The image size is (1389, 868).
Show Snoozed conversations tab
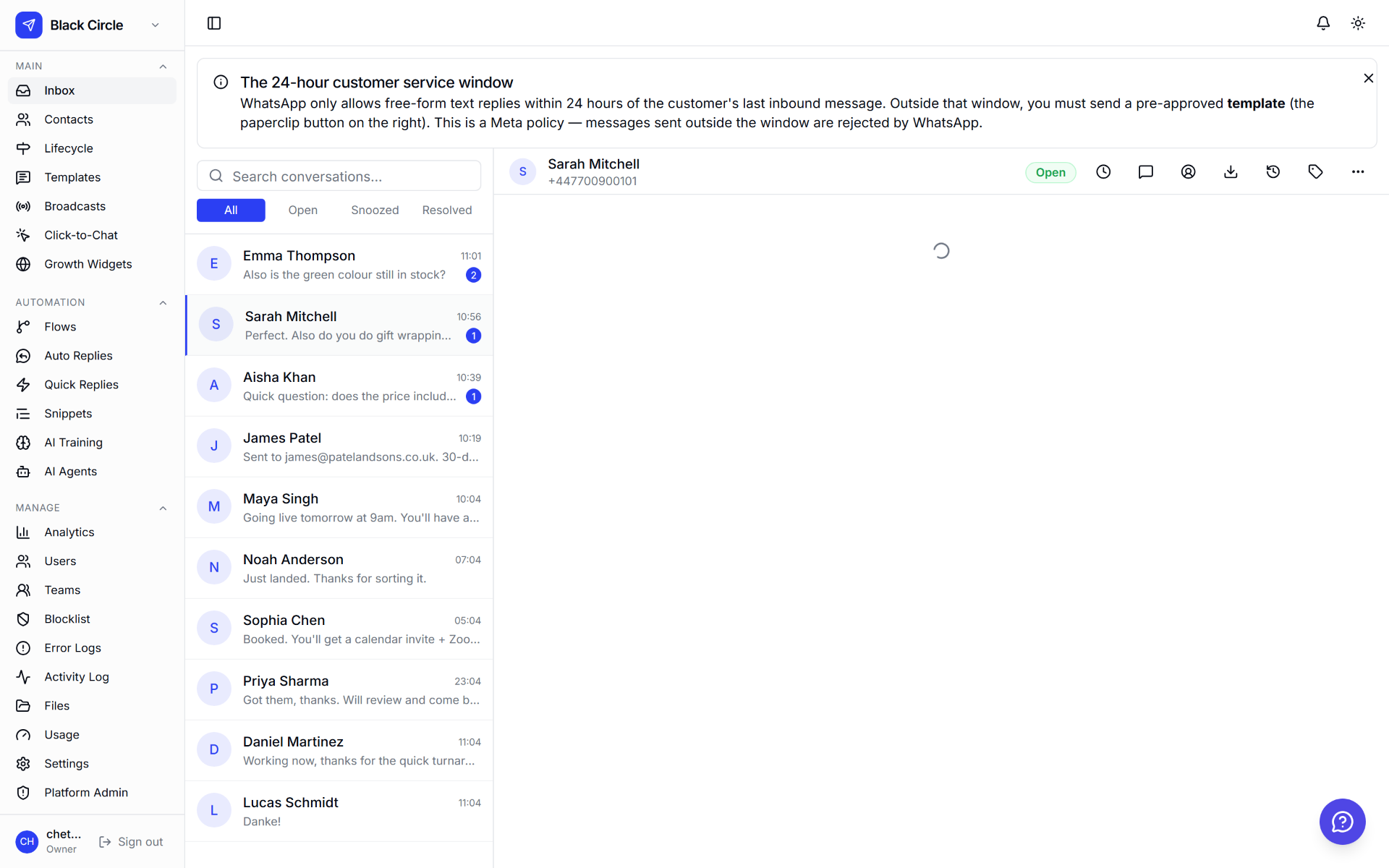coord(375,210)
